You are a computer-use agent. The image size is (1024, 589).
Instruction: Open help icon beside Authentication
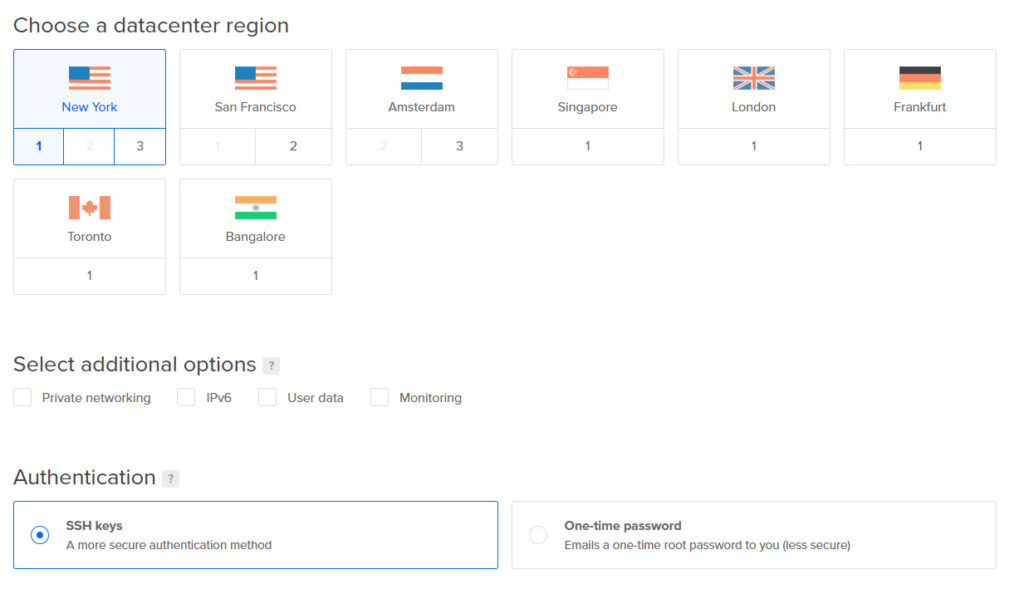(171, 479)
